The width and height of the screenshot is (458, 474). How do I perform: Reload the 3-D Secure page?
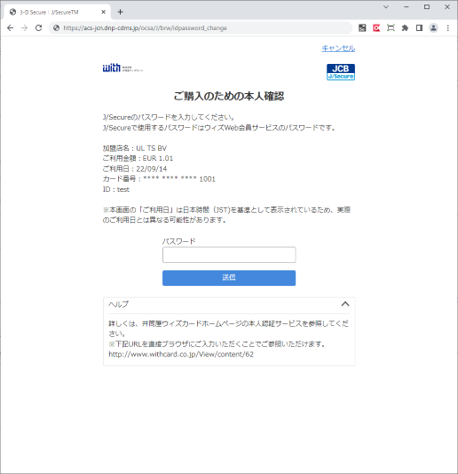point(39,28)
